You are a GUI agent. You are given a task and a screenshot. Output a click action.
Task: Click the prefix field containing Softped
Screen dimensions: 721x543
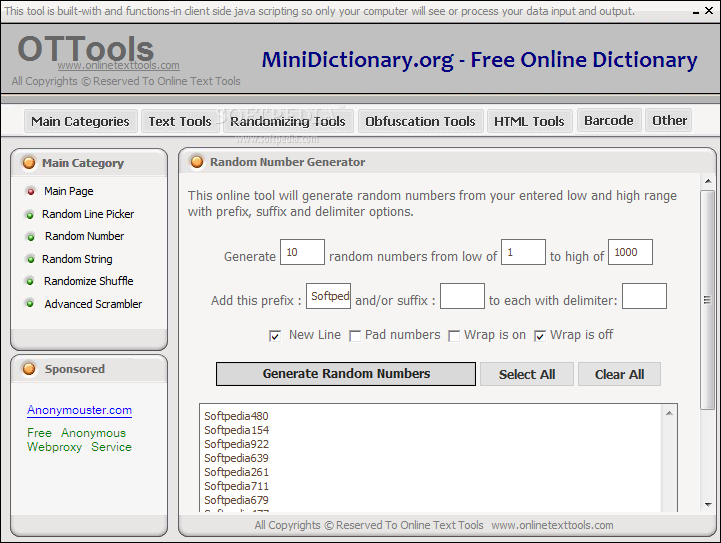(329, 296)
